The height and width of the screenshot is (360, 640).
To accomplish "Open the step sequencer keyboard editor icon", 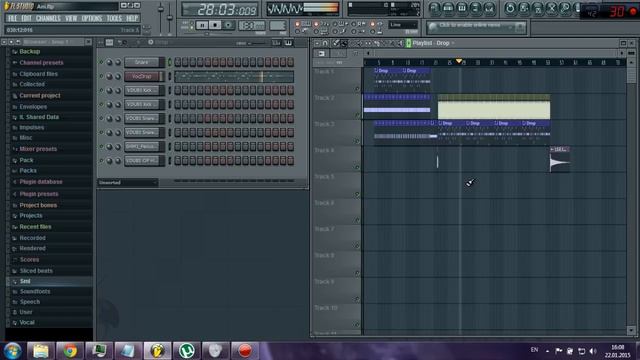I will [x=288, y=42].
